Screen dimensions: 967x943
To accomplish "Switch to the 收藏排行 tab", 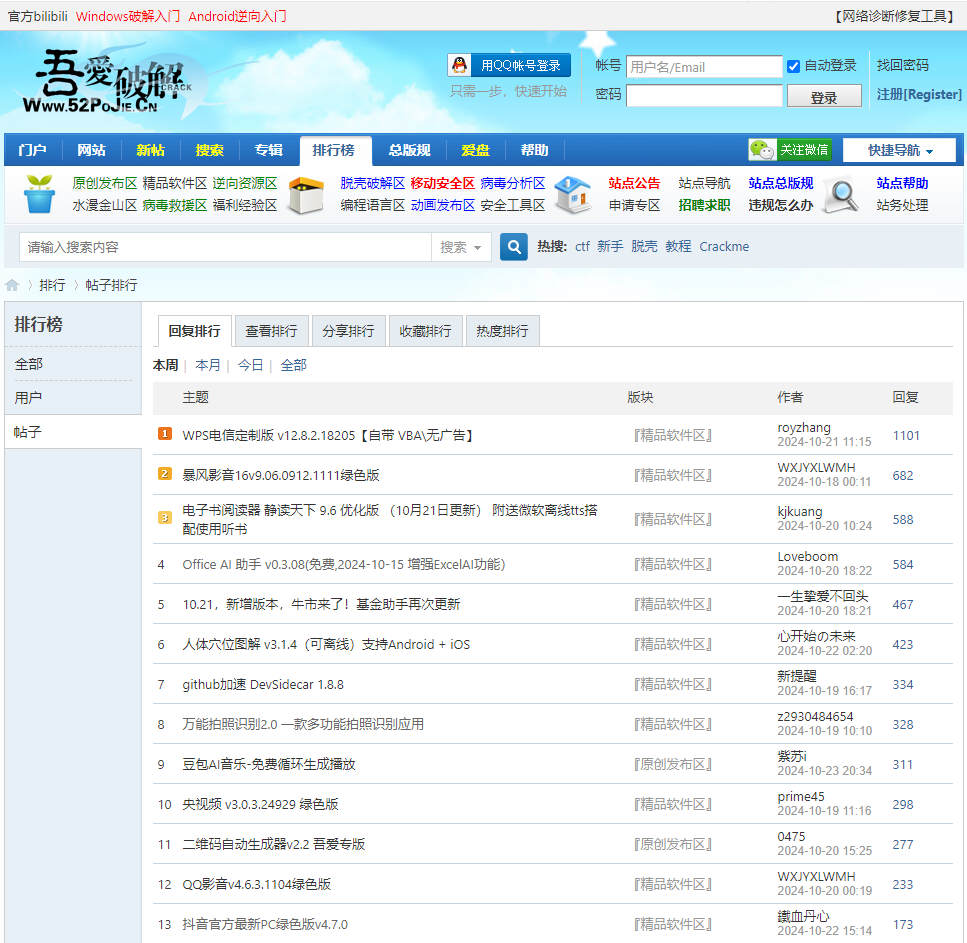I will coord(426,331).
